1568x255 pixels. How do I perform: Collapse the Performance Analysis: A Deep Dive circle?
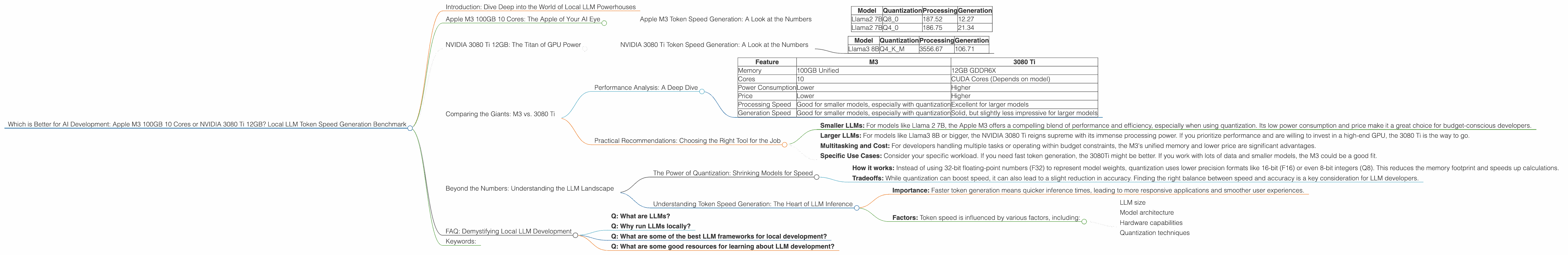pos(702,92)
